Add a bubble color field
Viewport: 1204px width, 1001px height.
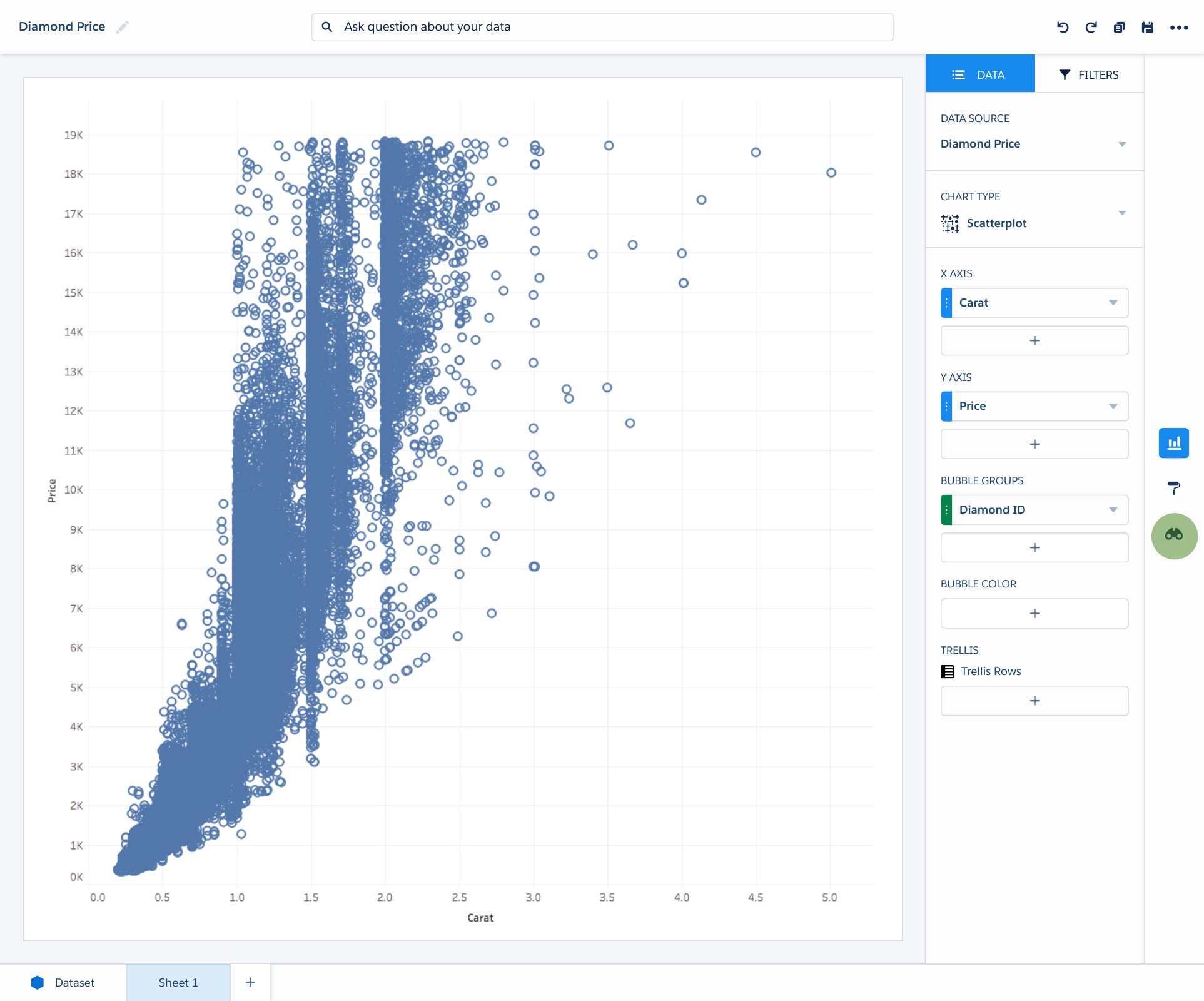[1035, 613]
